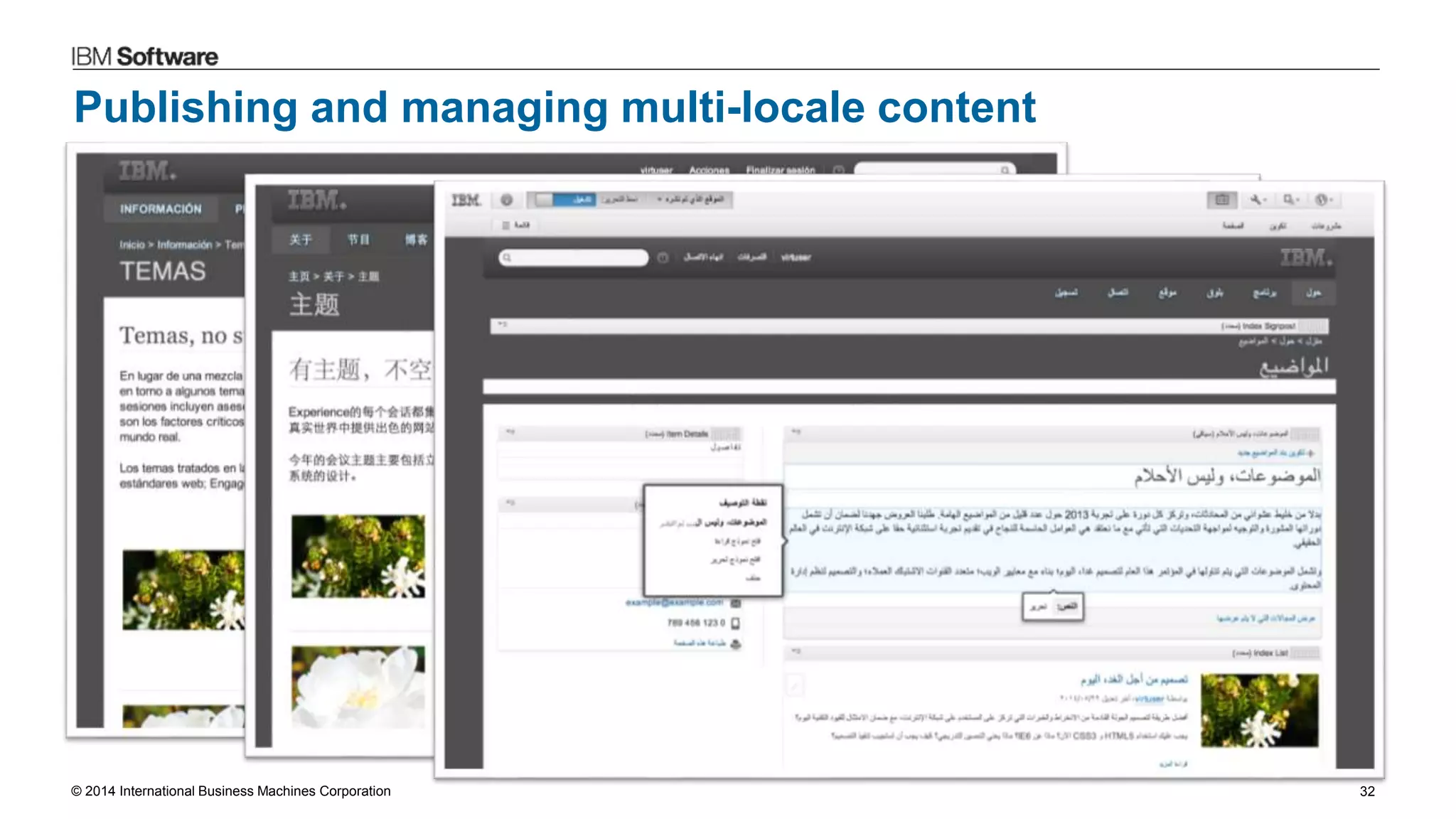Click the pencil edit icon left of the Index List article
The width and height of the screenshot is (1456, 819).
click(795, 685)
